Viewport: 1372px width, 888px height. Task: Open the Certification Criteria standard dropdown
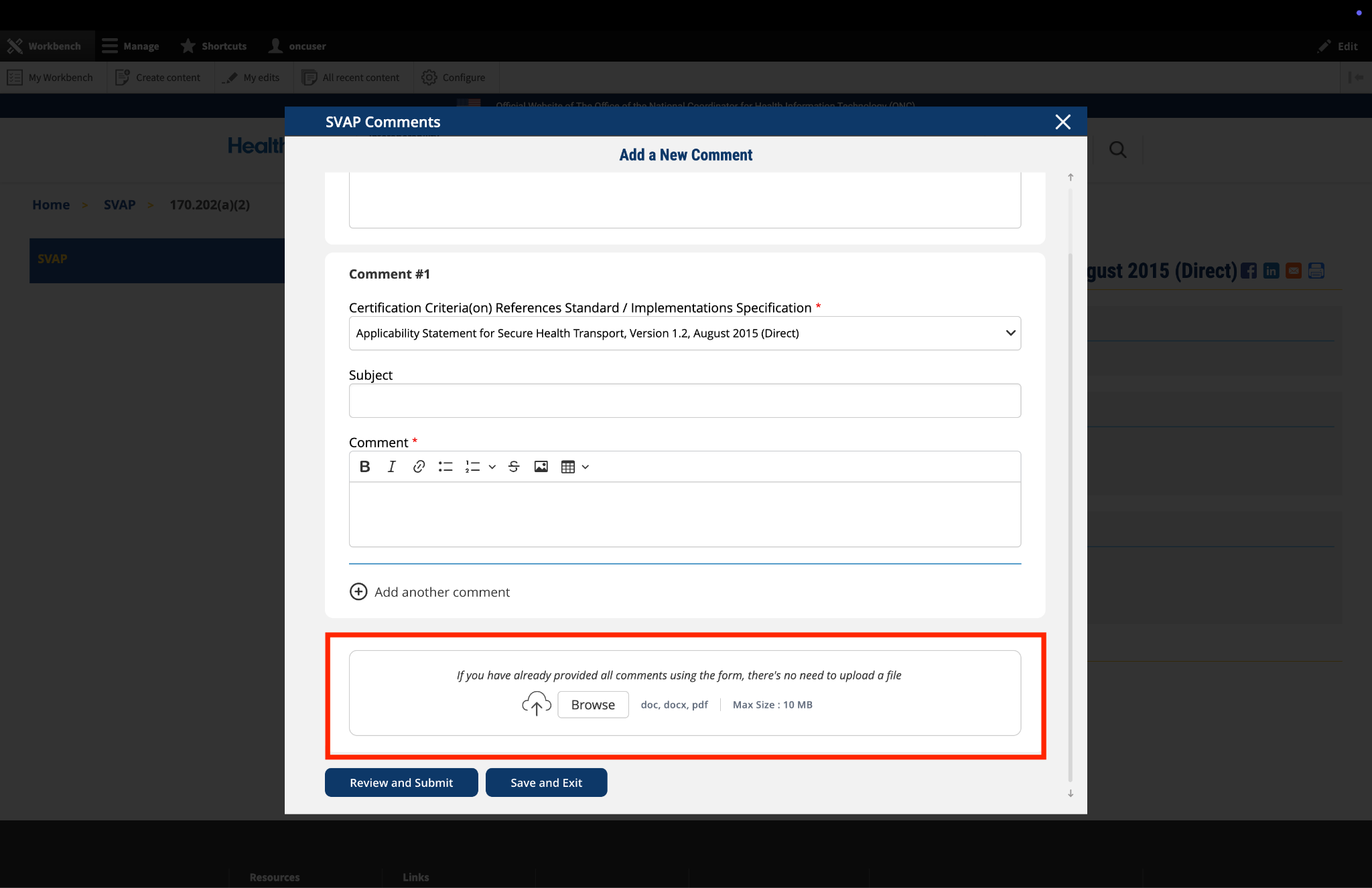tap(684, 333)
